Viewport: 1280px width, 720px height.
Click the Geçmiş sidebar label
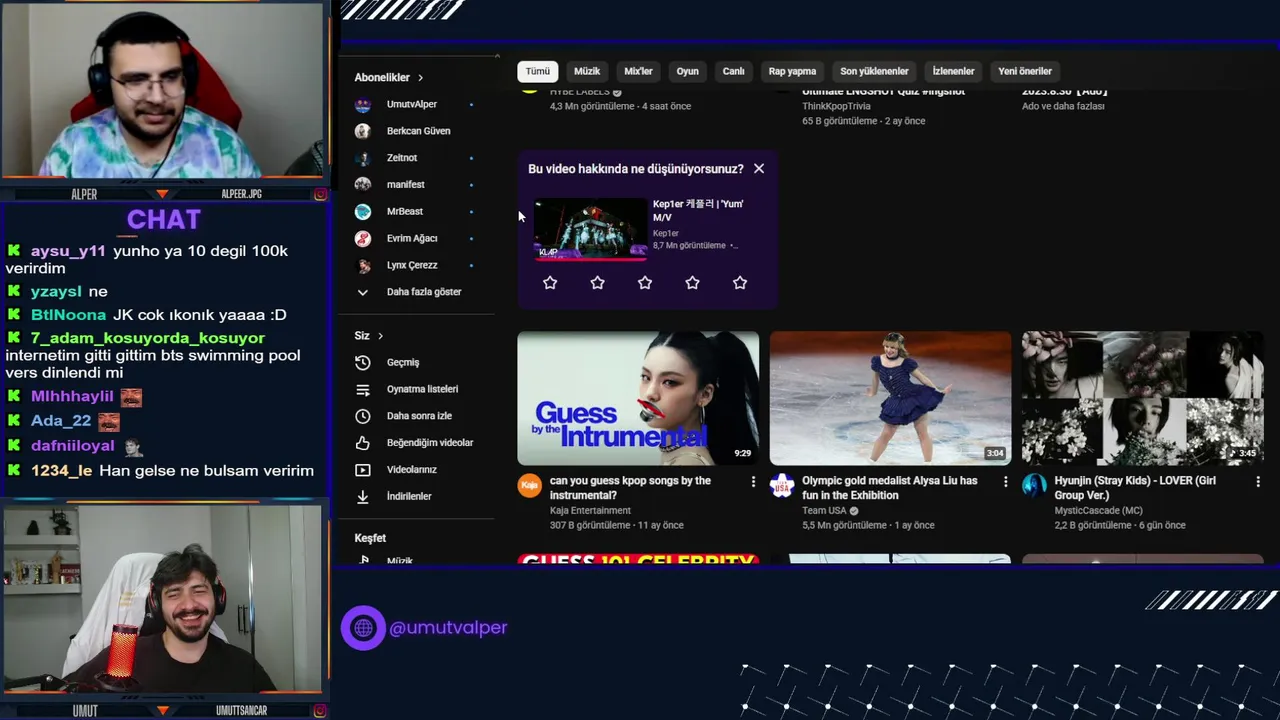[x=403, y=363]
